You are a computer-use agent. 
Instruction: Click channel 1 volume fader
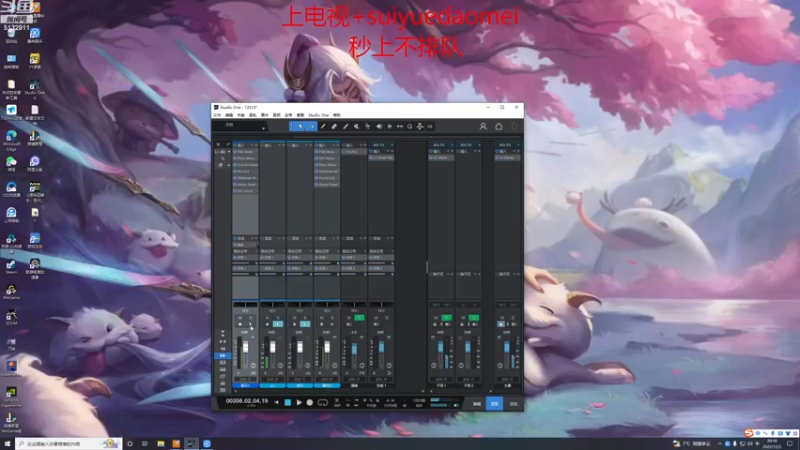tap(245, 347)
